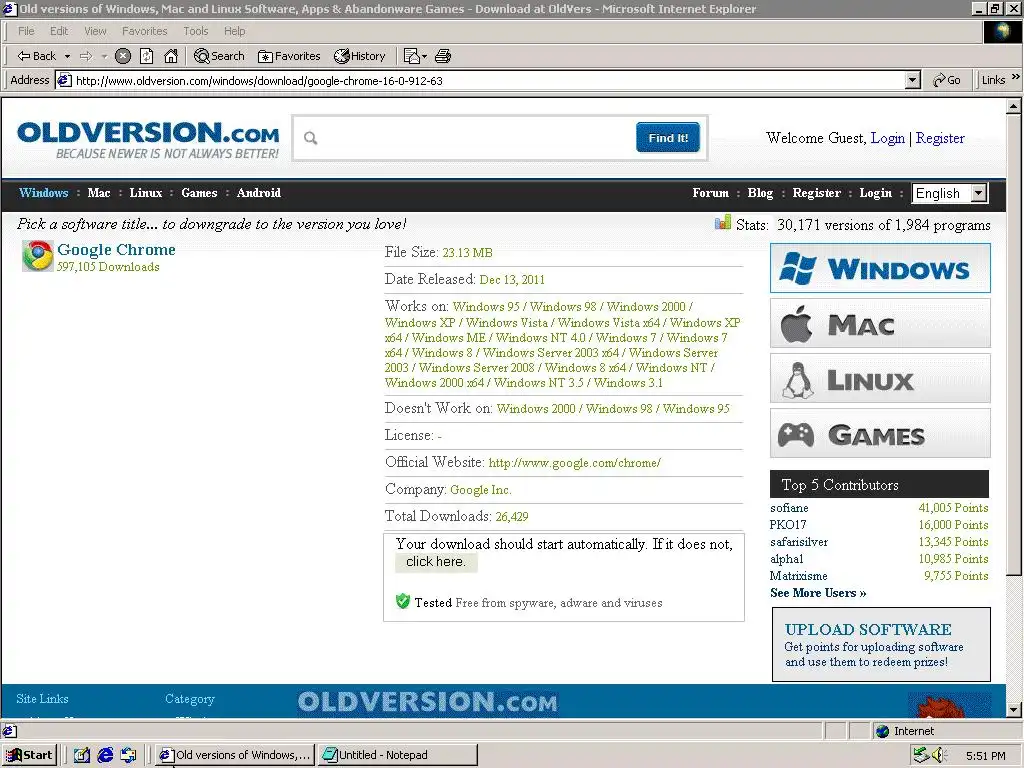The image size is (1024, 768).
Task: Open the Favorites menu
Action: point(144,31)
